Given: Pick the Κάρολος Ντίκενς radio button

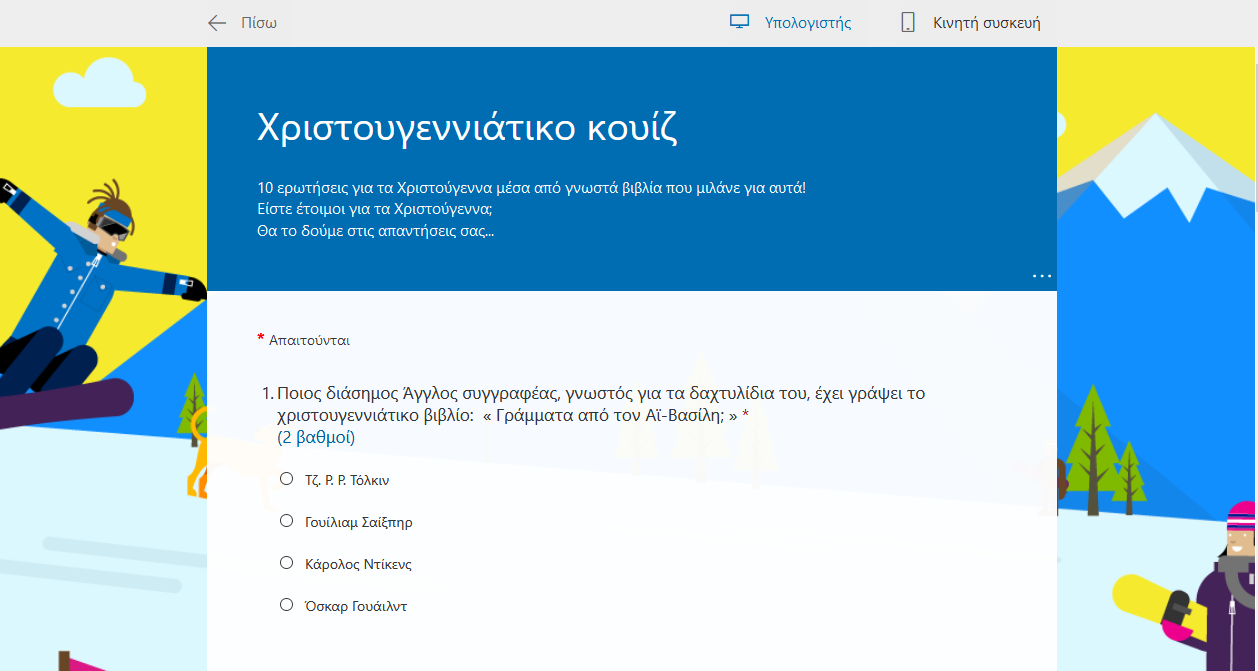Looking at the screenshot, I should click(x=287, y=563).
